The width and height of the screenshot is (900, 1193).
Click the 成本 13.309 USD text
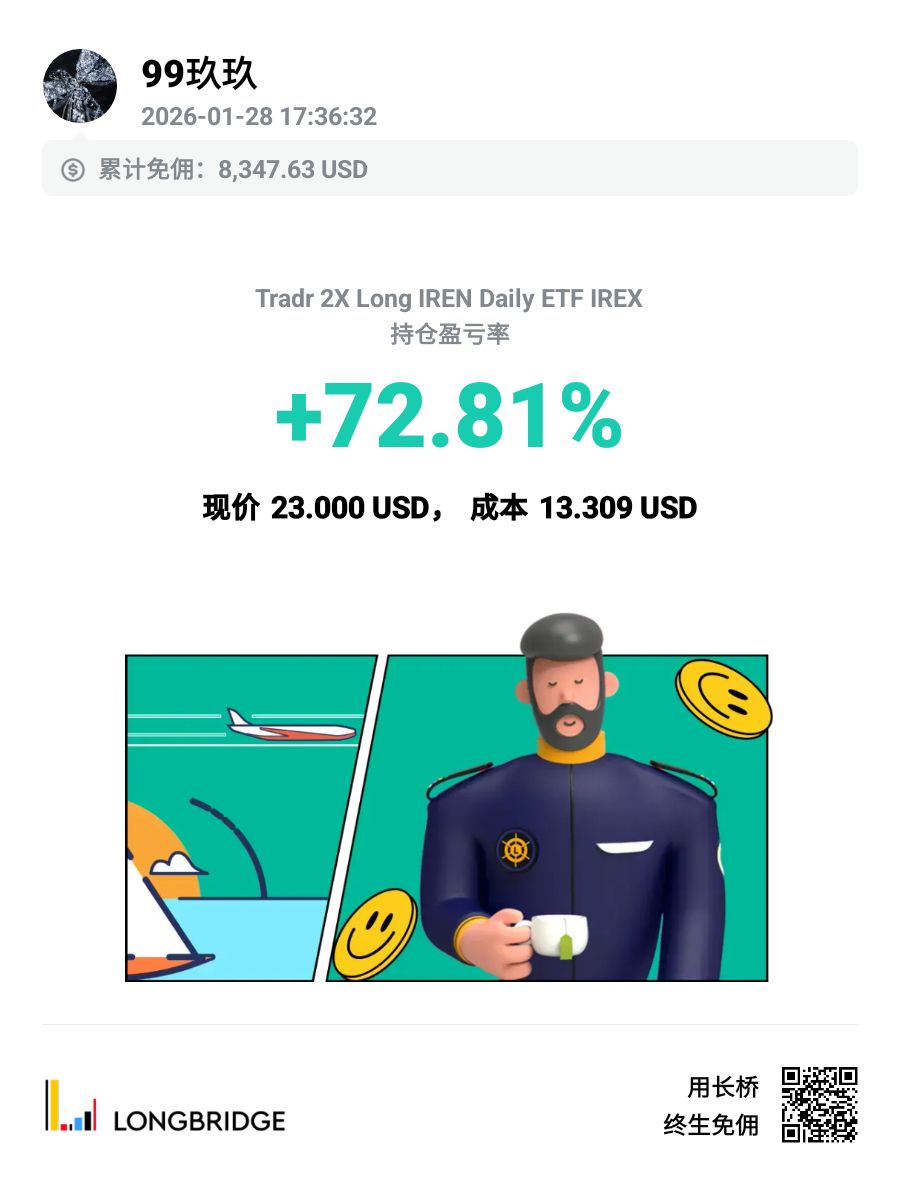[x=583, y=508]
